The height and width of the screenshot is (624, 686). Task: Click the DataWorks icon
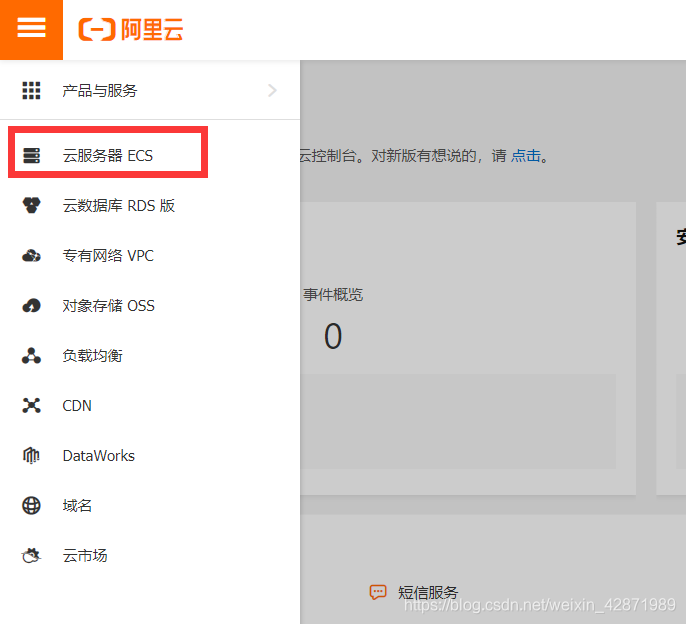click(31, 456)
